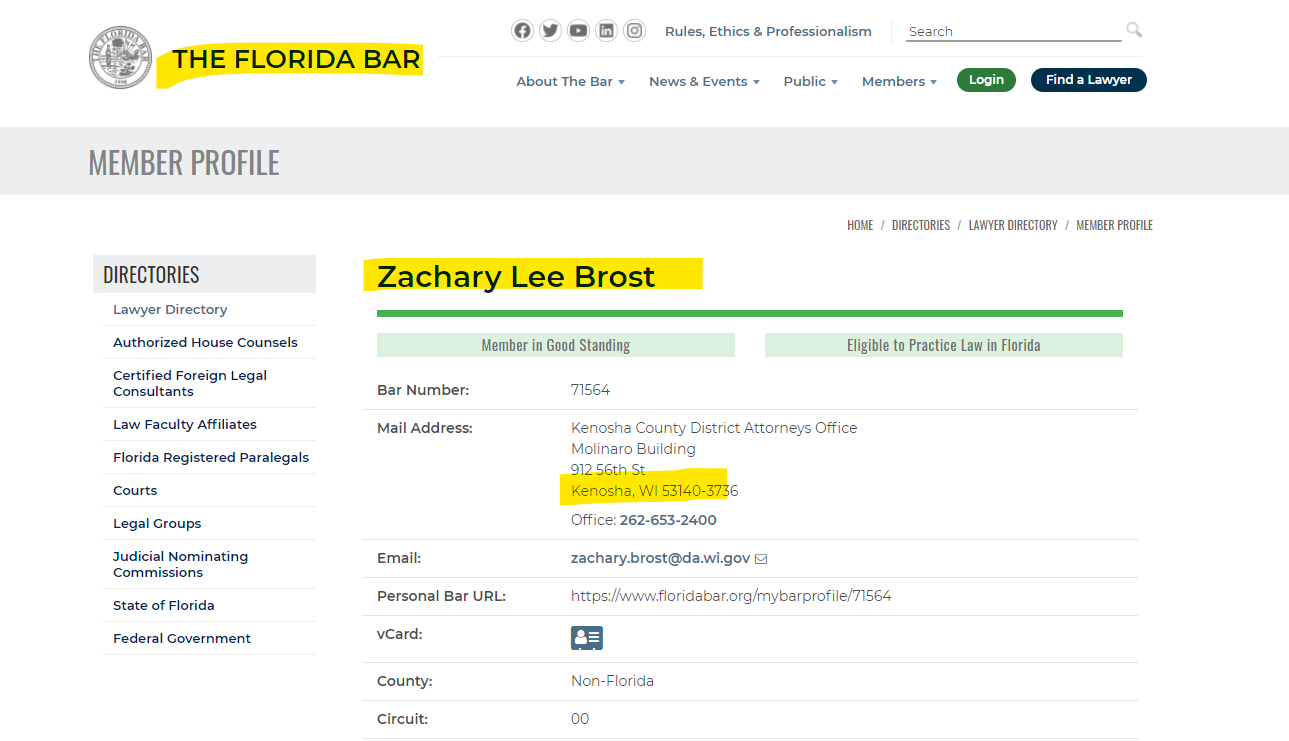This screenshot has width=1289, height=741.
Task: Click the DIRECTORIES sidebar heading
Action: pos(151,274)
